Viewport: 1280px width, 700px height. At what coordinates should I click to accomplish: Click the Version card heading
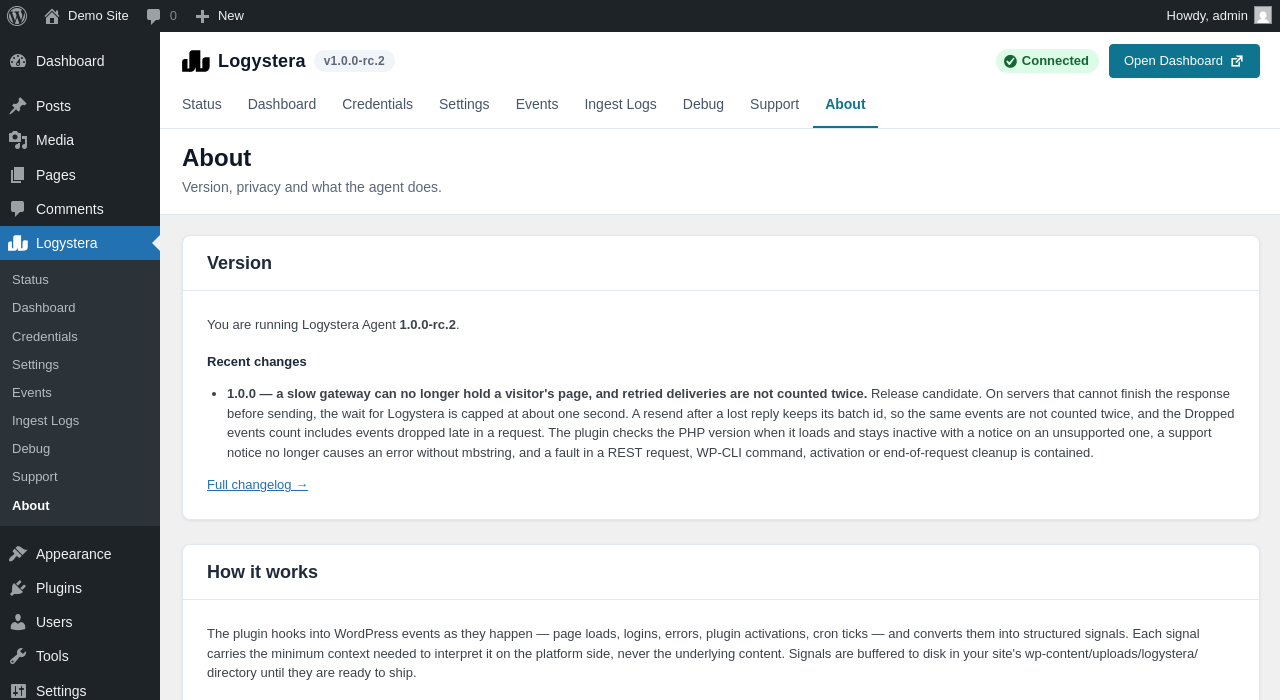click(239, 263)
